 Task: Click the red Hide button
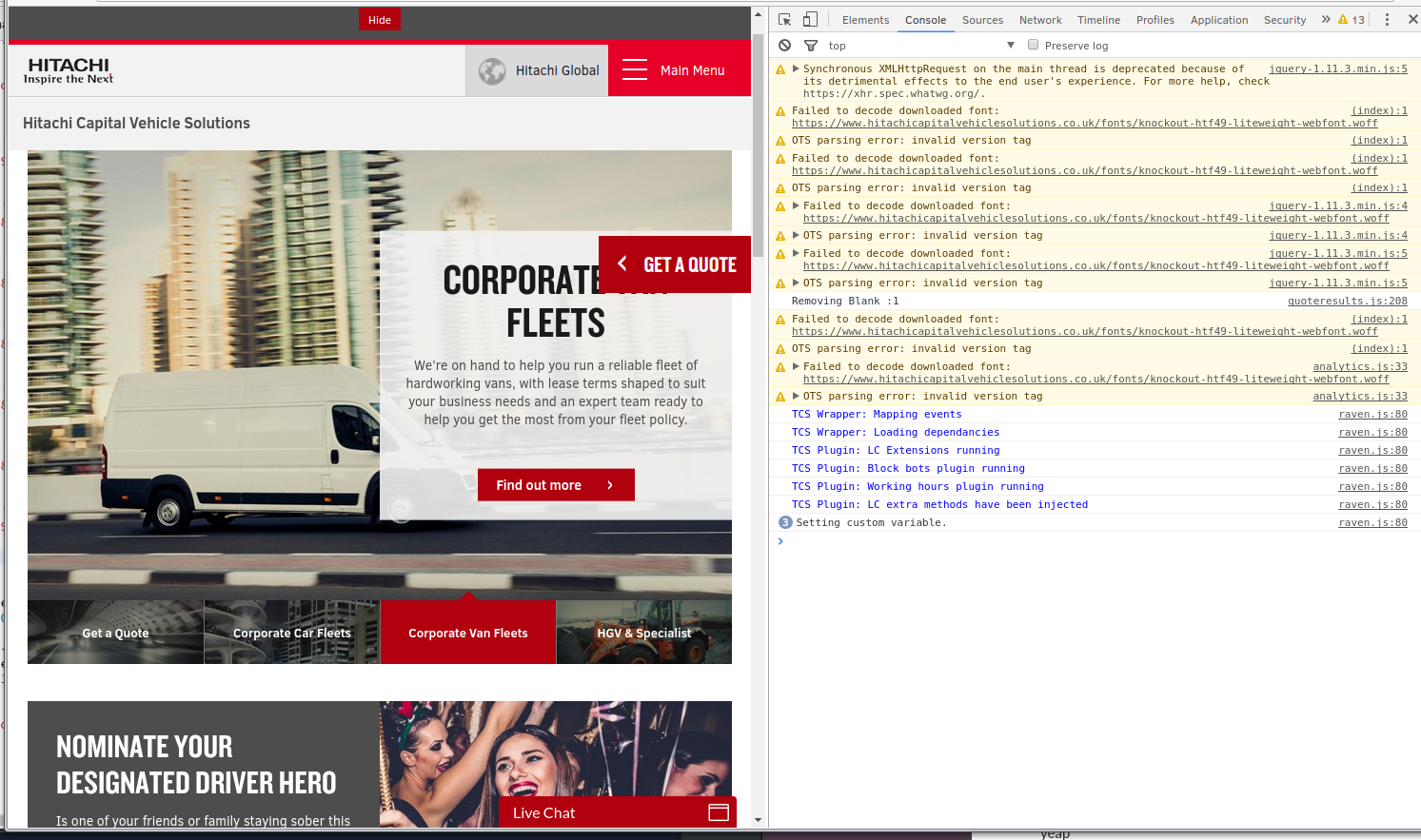(x=380, y=20)
